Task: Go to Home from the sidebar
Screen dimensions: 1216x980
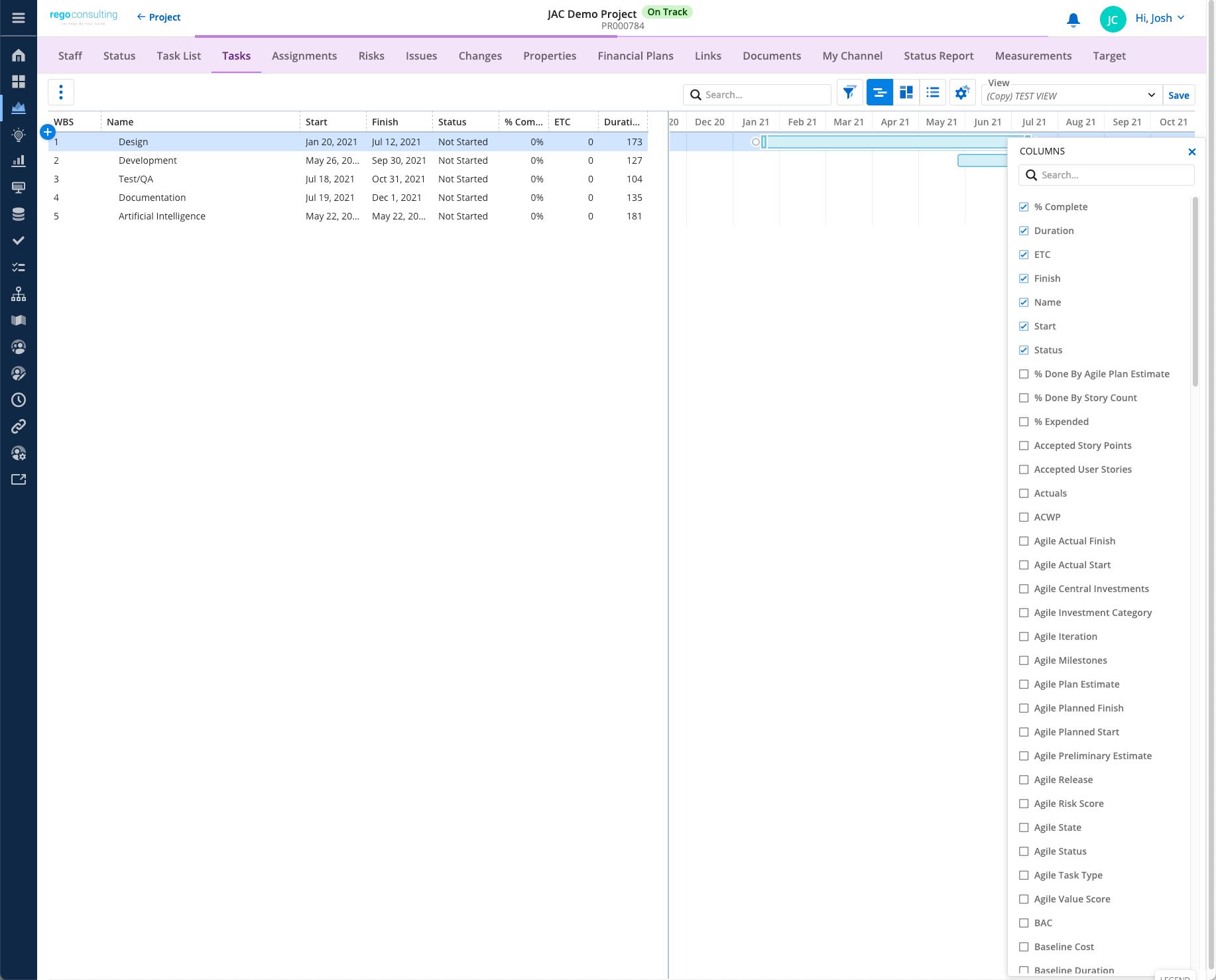Action: tap(19, 55)
